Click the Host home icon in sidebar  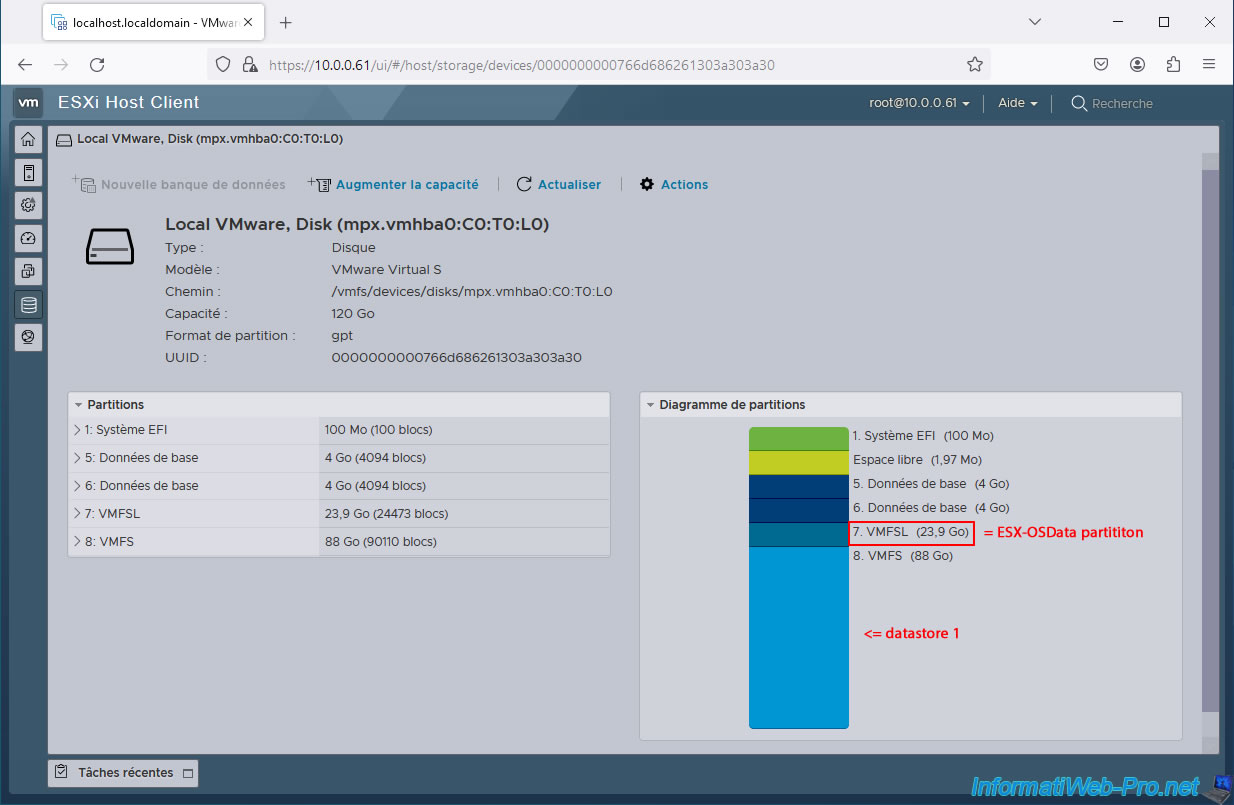click(28, 140)
